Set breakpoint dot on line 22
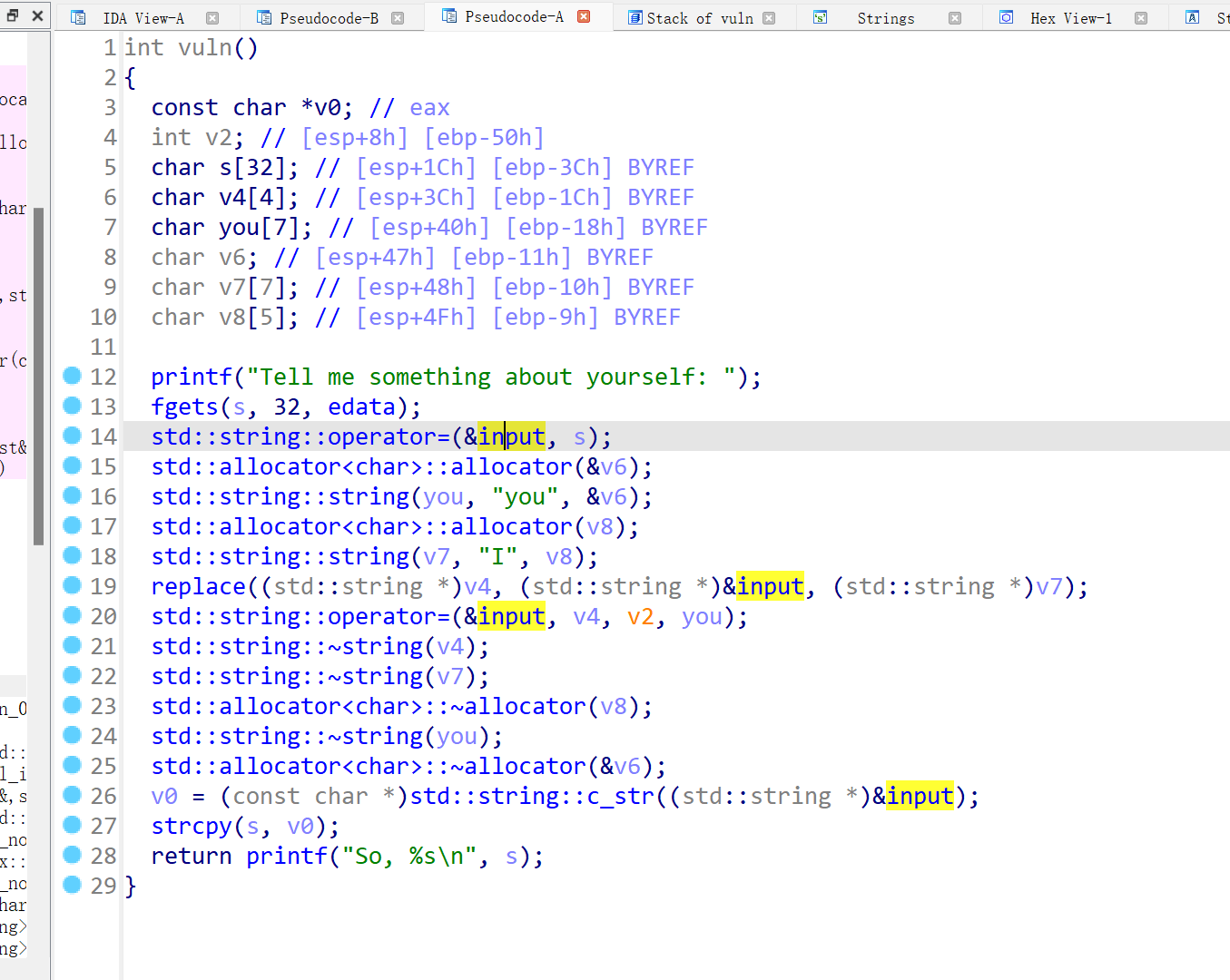Image resolution: width=1230 pixels, height=980 pixels. (x=73, y=675)
